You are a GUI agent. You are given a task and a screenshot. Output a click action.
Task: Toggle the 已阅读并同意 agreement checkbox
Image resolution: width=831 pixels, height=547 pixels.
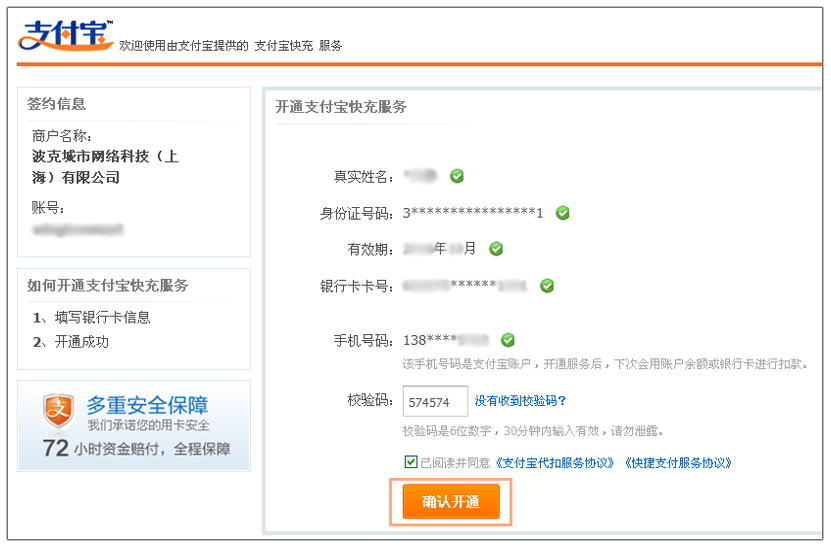(411, 462)
